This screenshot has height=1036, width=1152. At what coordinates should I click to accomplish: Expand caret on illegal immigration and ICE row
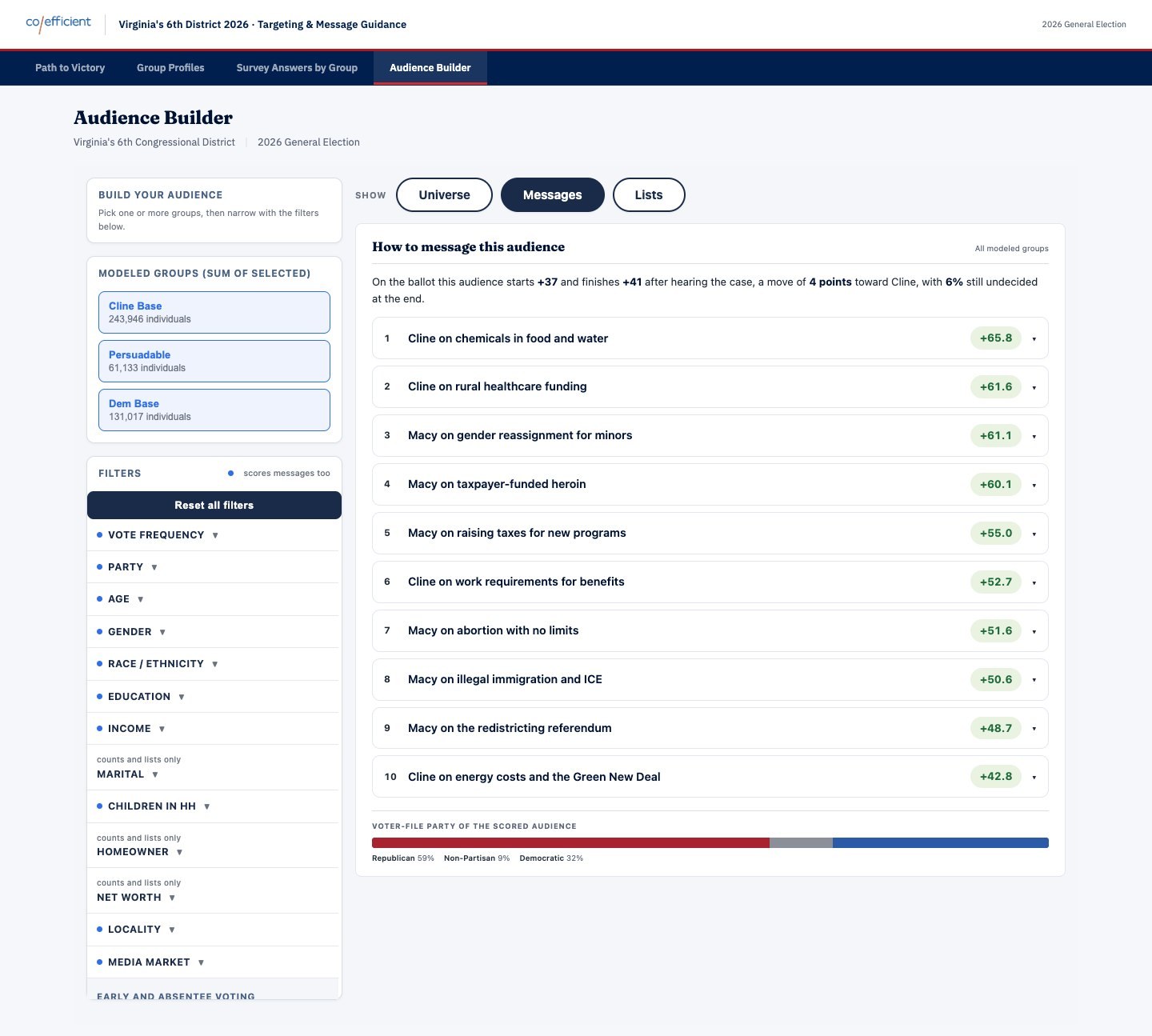(1034, 681)
